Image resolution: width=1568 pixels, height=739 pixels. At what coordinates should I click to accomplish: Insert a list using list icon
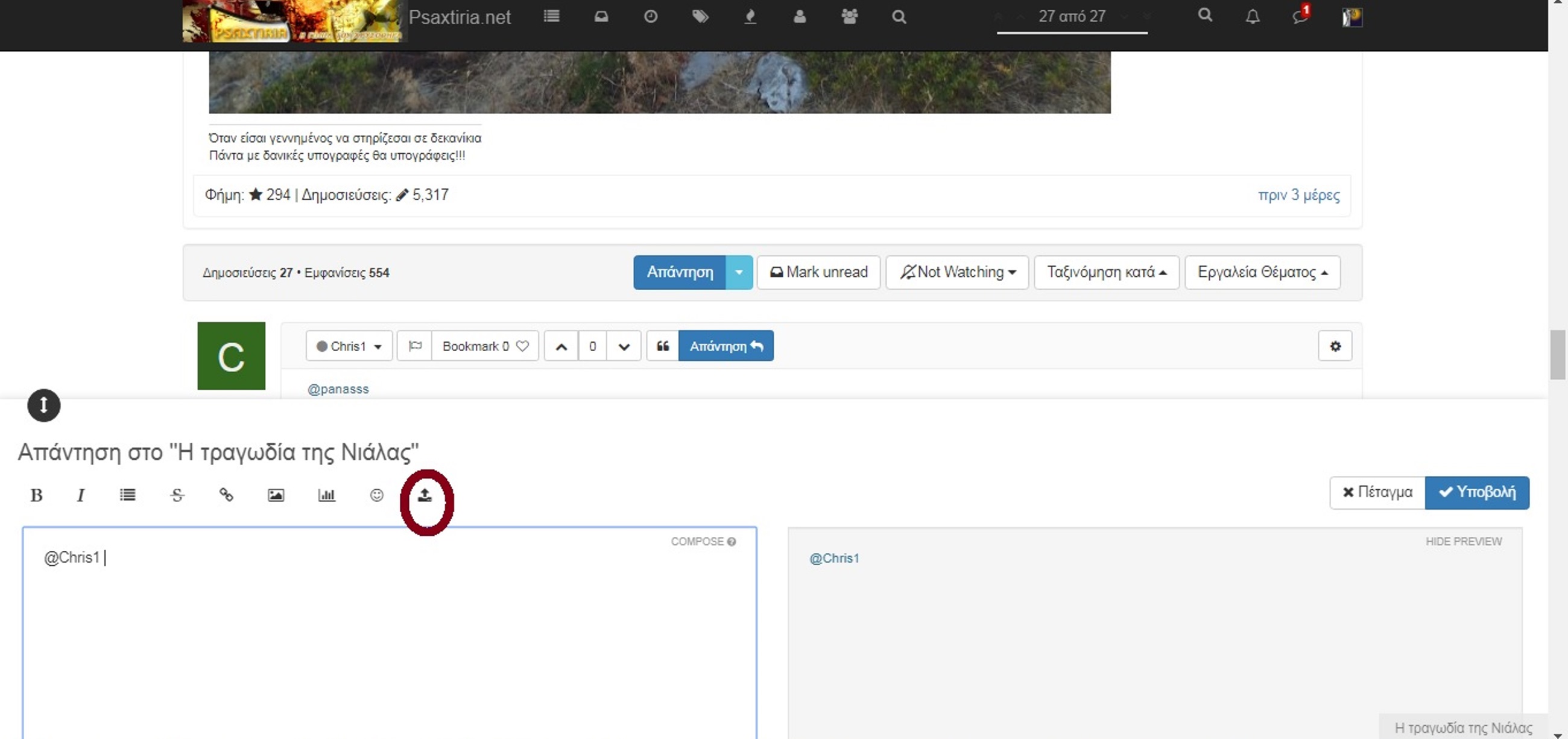point(127,495)
